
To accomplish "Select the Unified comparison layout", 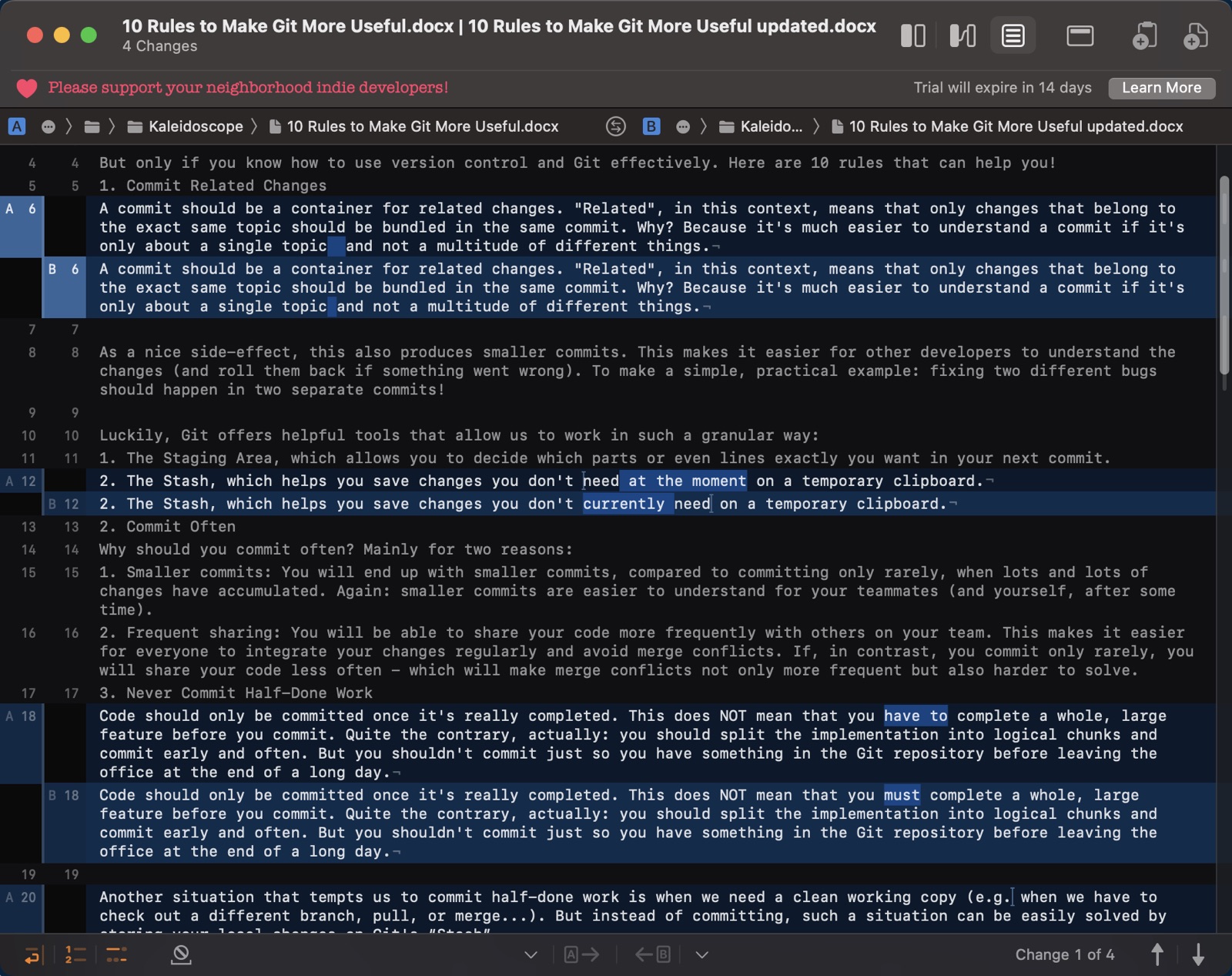I will point(1013,35).
